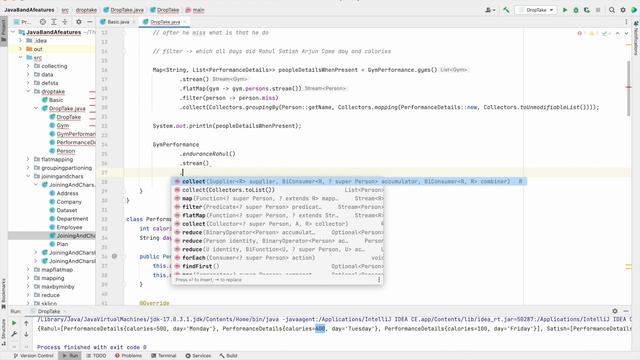Open the Bookmarks side tool window
Image resolution: width=640 pixels, height=360 pixels.
(4, 293)
